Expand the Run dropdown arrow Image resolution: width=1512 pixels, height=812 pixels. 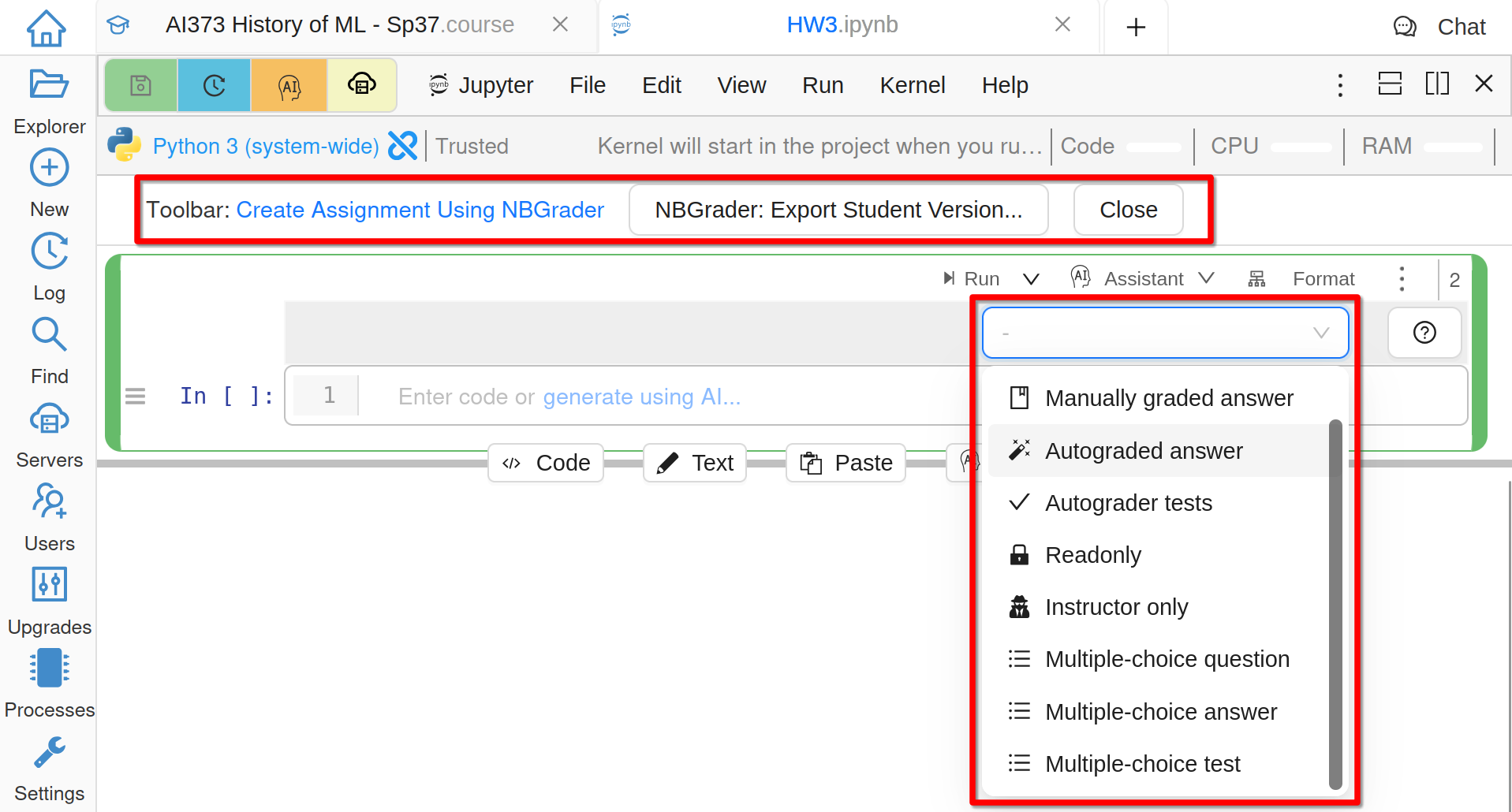click(1031, 279)
